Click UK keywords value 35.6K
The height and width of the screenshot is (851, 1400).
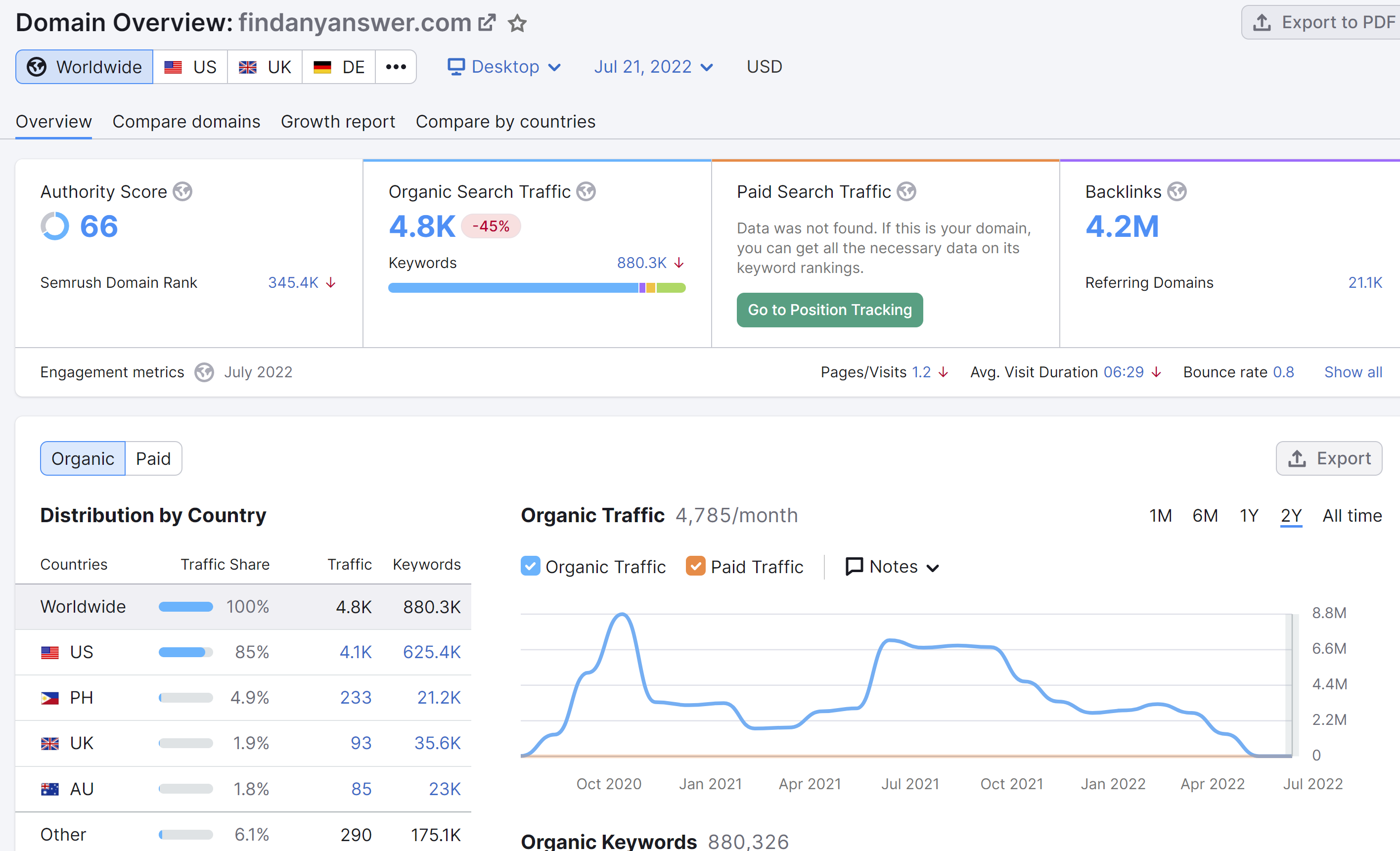tap(438, 743)
